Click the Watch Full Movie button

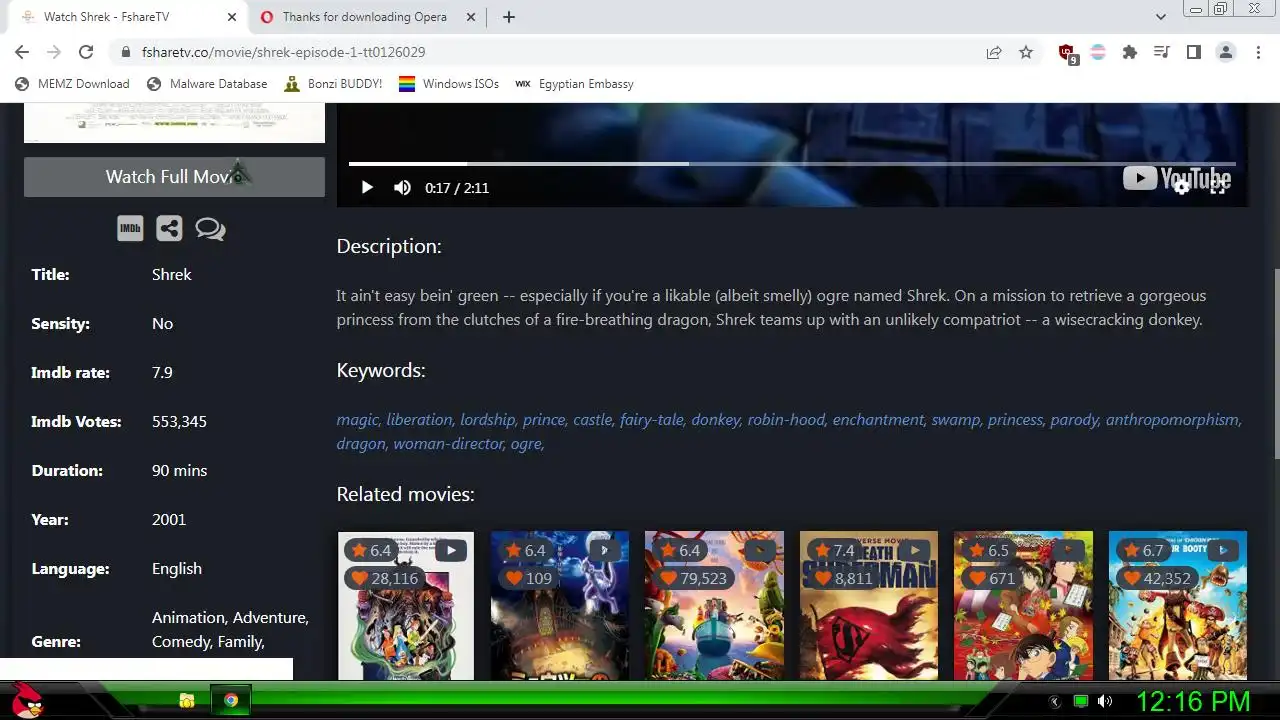tap(174, 177)
